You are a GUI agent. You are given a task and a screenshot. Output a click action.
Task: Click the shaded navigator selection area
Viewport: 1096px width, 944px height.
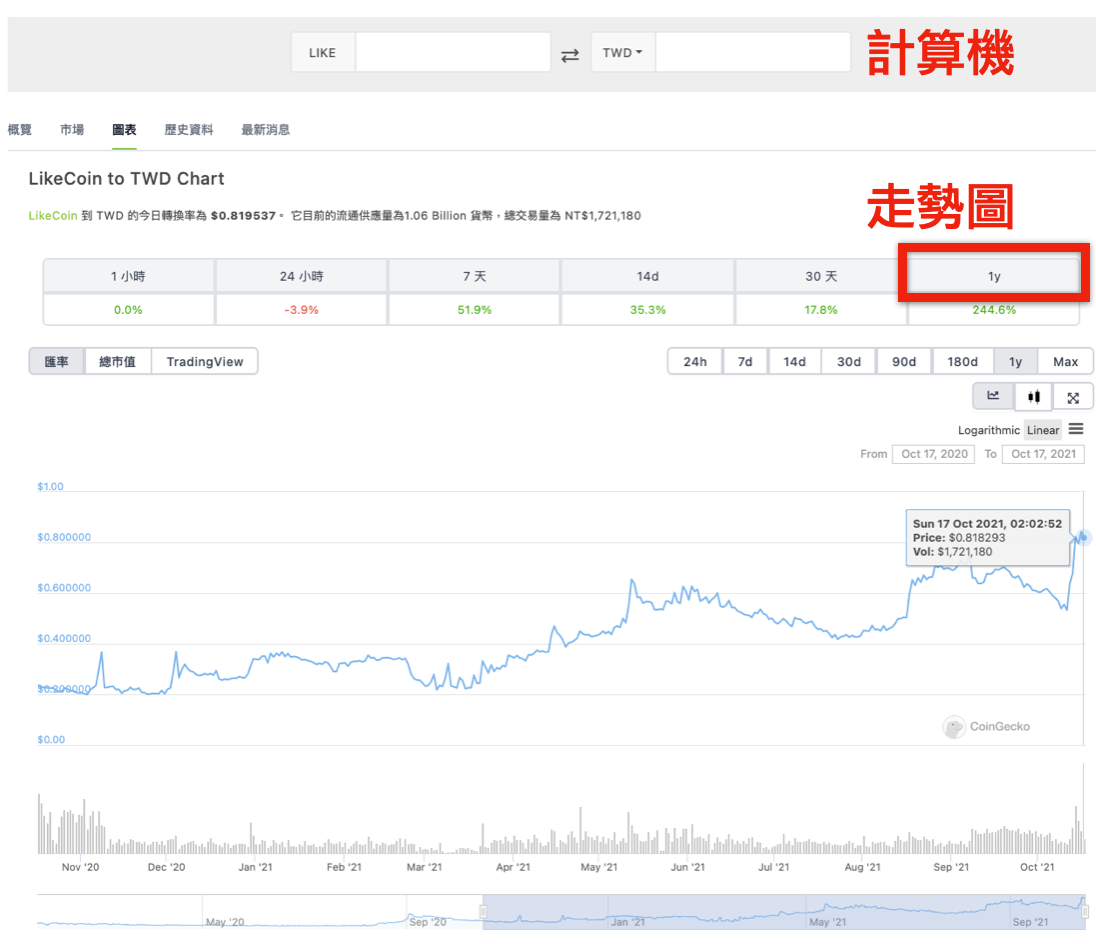784,912
